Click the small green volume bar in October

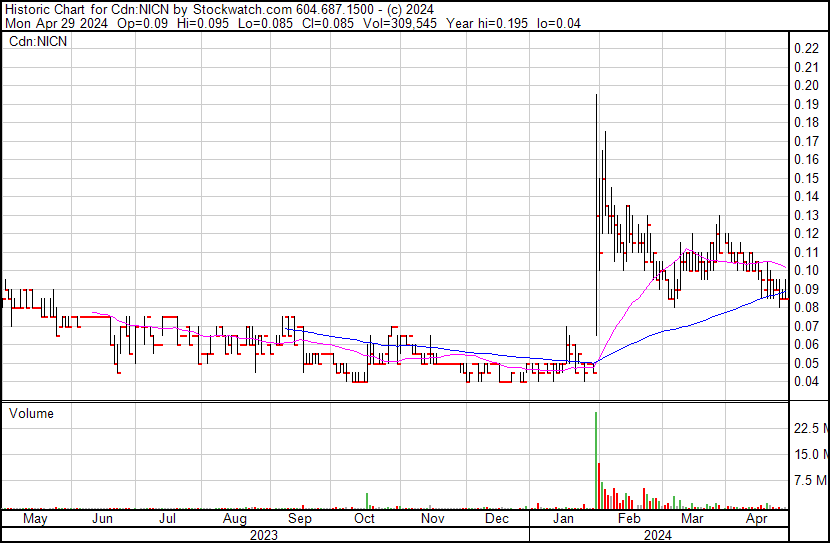click(x=367, y=501)
